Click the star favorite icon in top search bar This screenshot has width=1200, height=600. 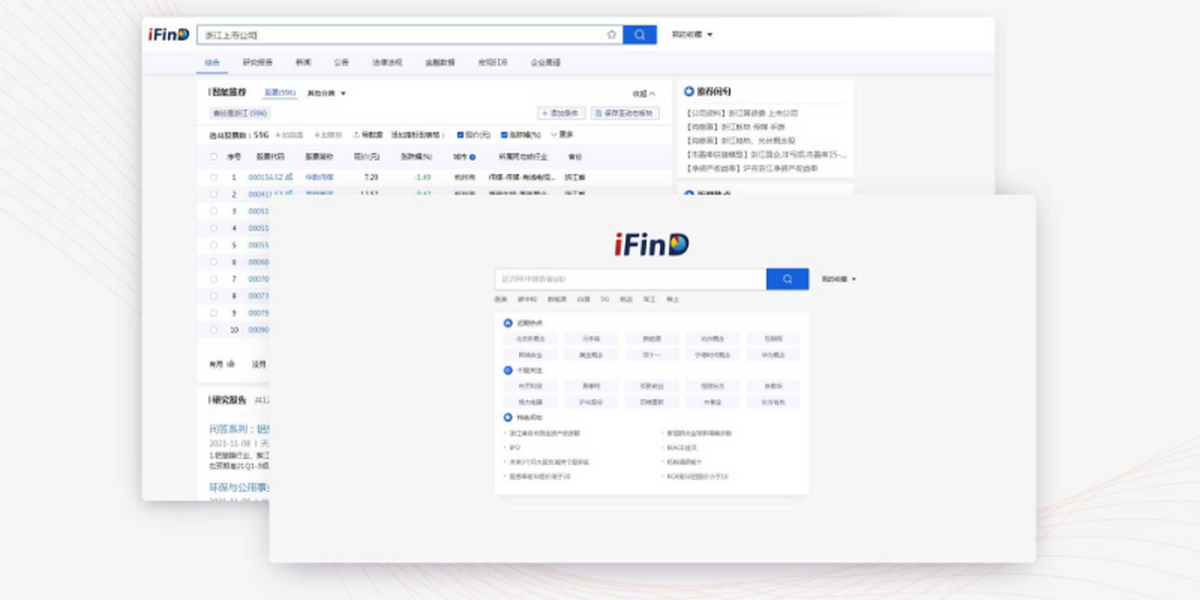click(x=611, y=35)
